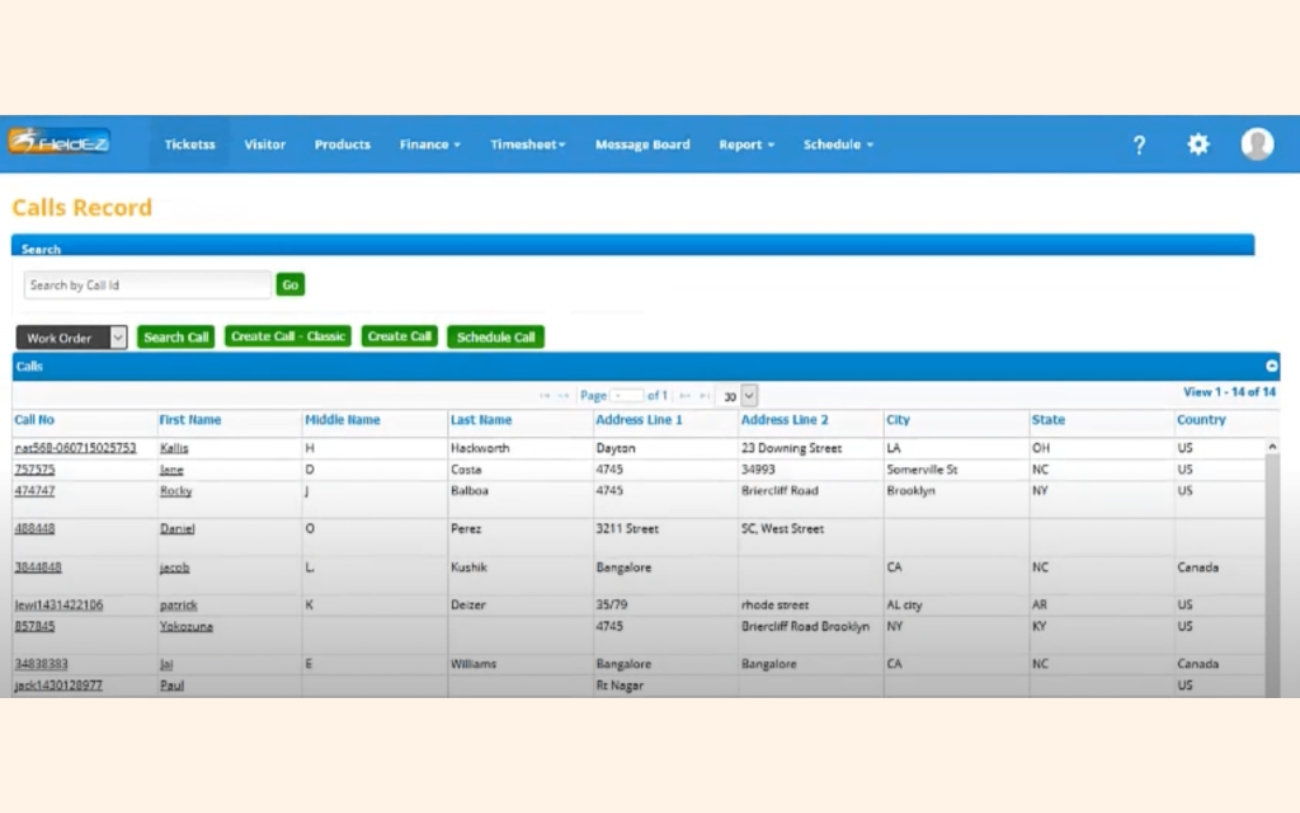Screen dimensions: 1300x813
Task: Open the Work Order dropdown
Action: click(x=71, y=338)
